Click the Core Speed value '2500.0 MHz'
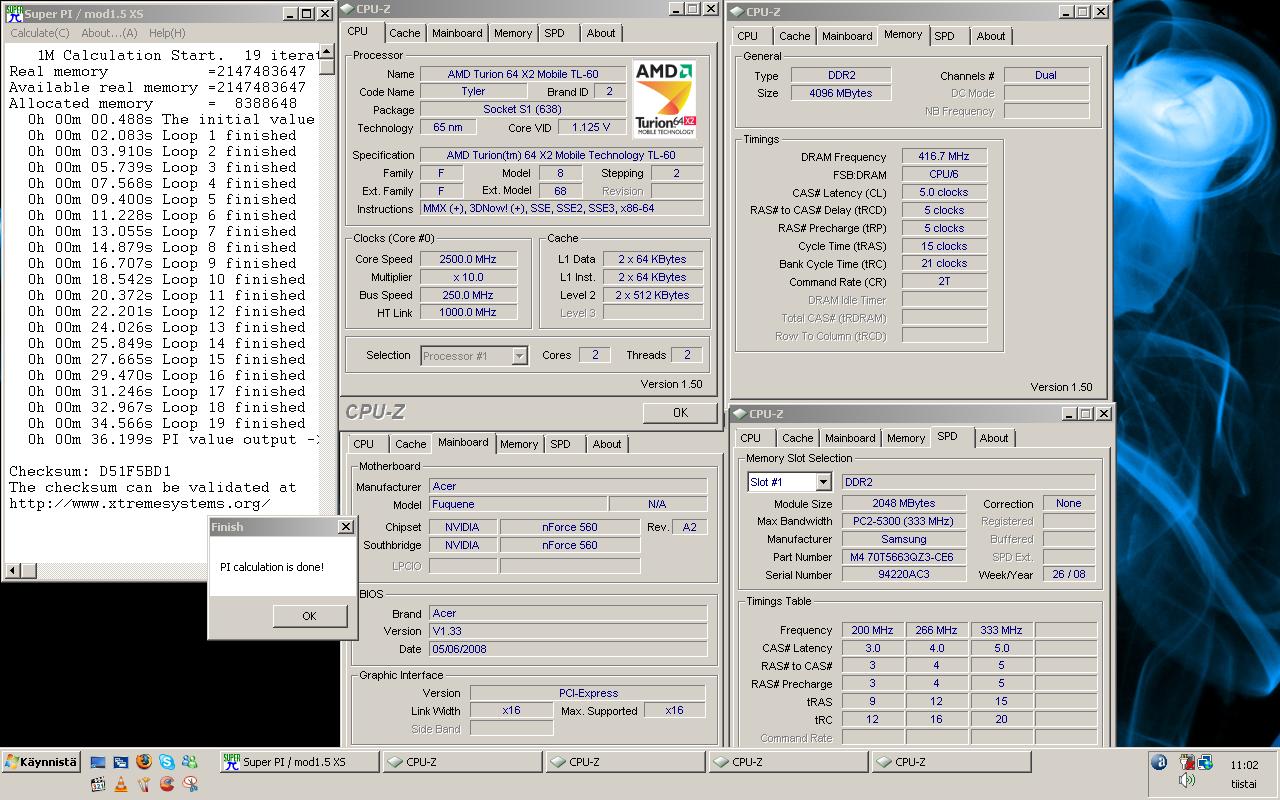 (468, 259)
